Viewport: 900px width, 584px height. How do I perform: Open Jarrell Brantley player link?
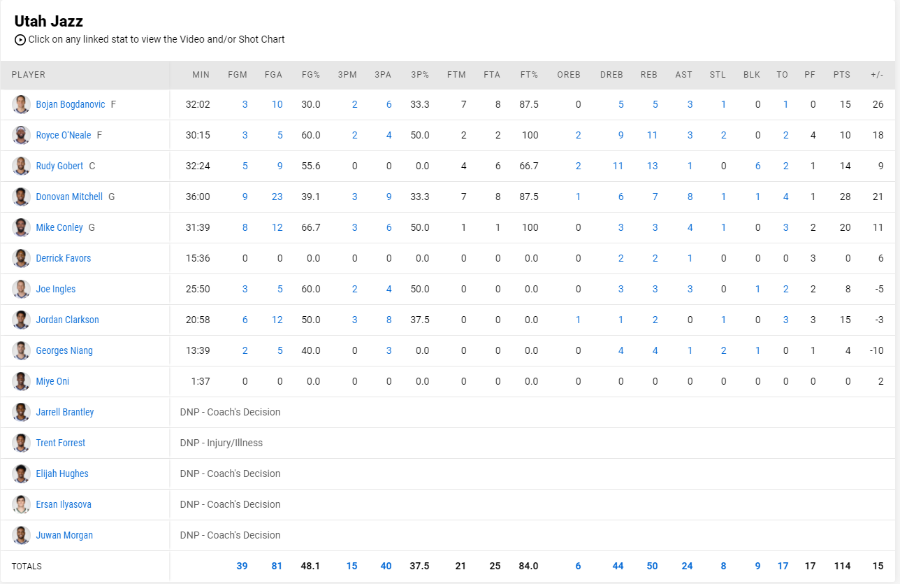point(64,412)
